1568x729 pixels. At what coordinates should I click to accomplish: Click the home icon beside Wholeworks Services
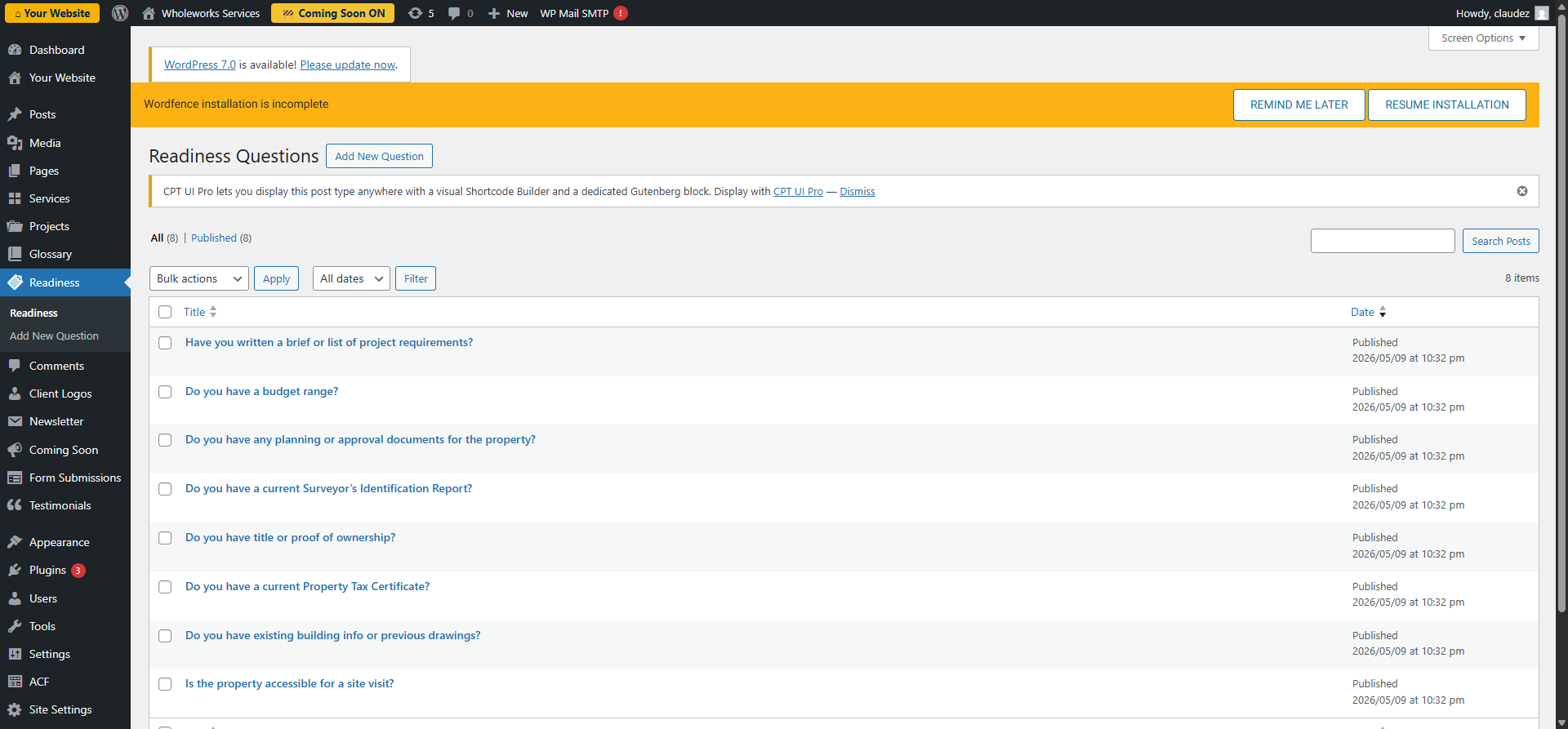click(x=149, y=13)
